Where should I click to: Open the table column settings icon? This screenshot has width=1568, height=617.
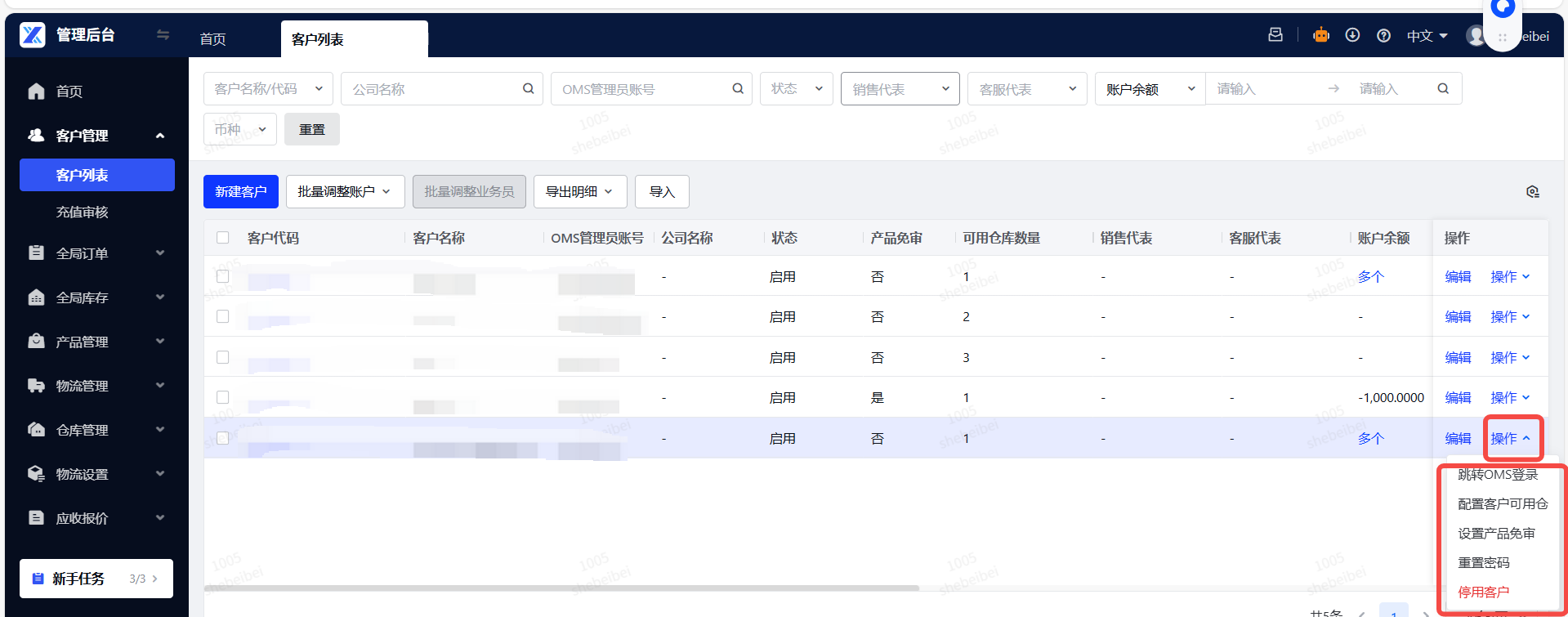pos(1533,191)
